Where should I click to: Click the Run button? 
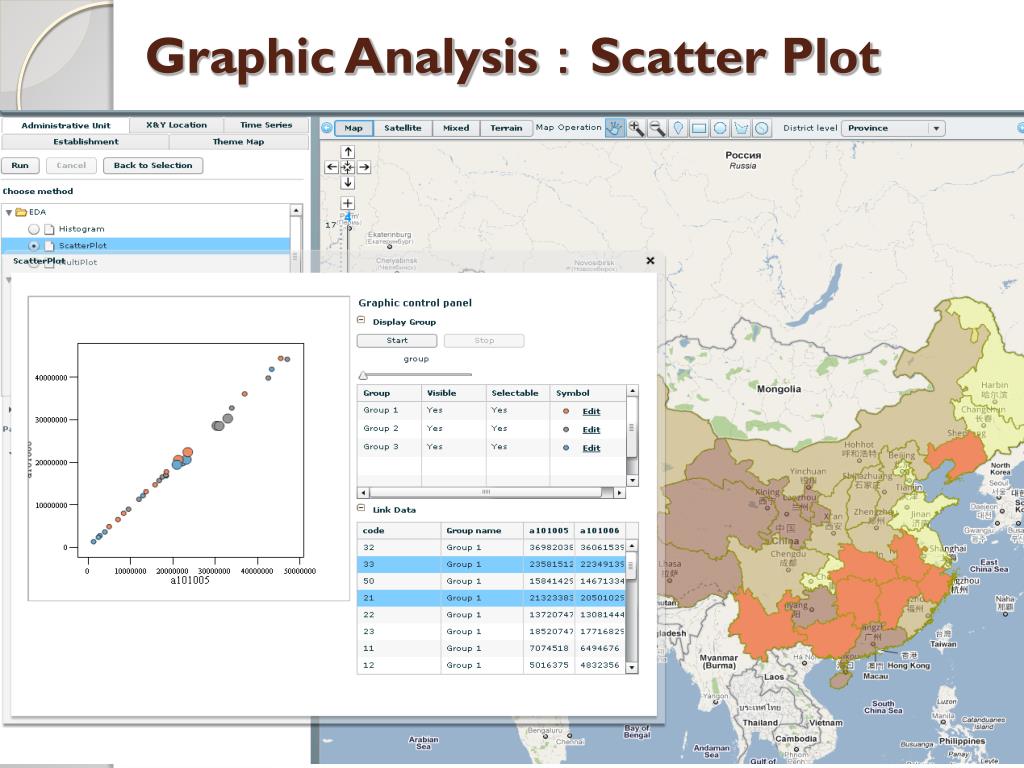(20, 165)
